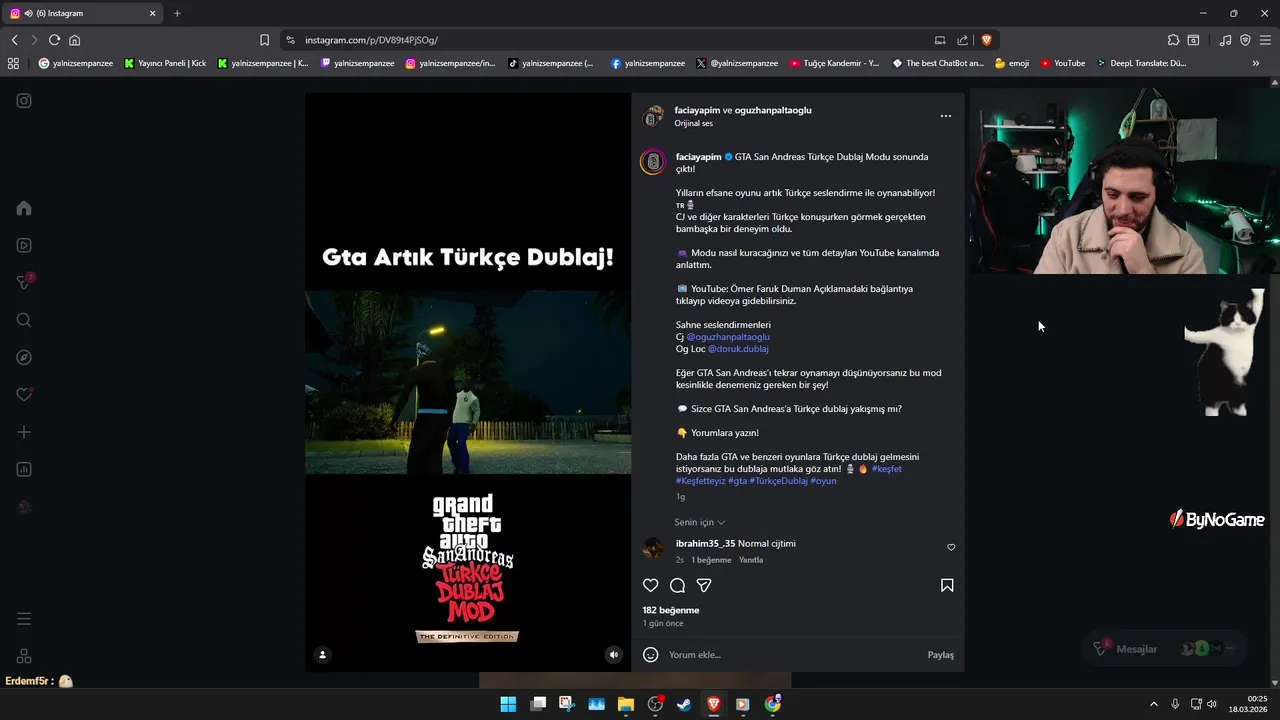Save the post with the bookmark icon
The width and height of the screenshot is (1280, 720).
click(x=947, y=585)
